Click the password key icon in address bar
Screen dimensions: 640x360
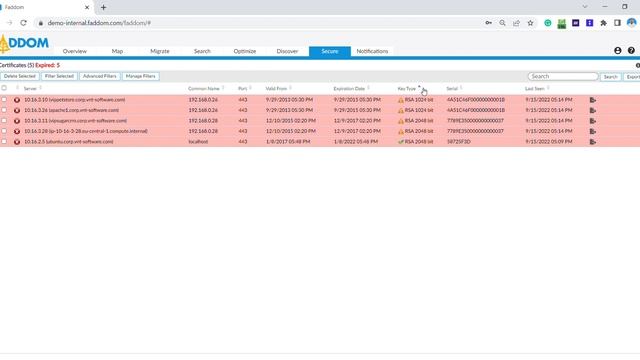[489, 23]
